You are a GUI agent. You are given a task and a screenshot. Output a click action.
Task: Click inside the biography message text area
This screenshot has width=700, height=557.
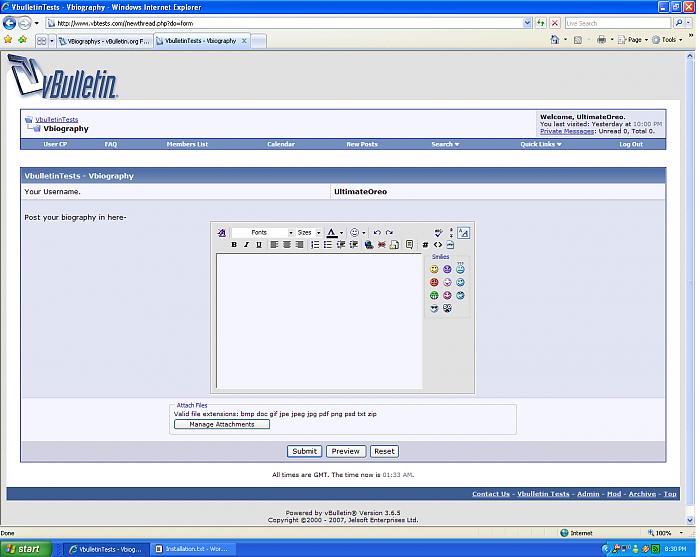[318, 320]
